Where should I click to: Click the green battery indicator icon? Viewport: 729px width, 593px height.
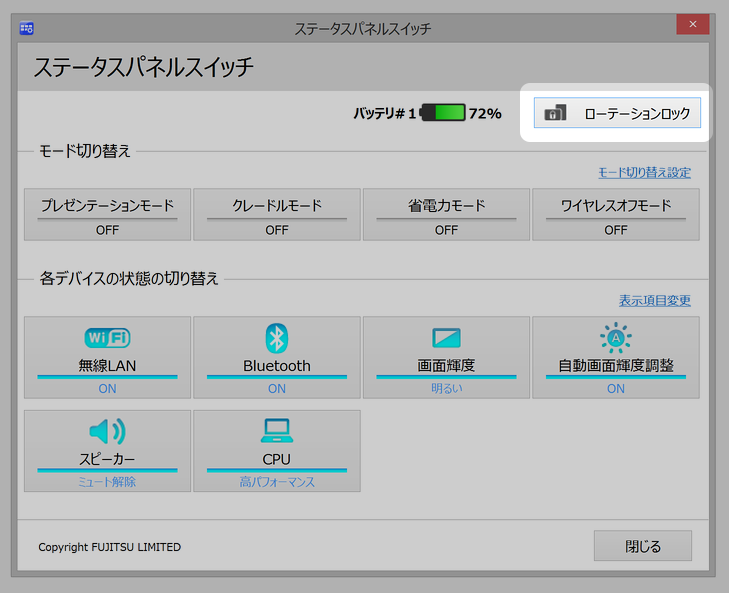[x=443, y=113]
